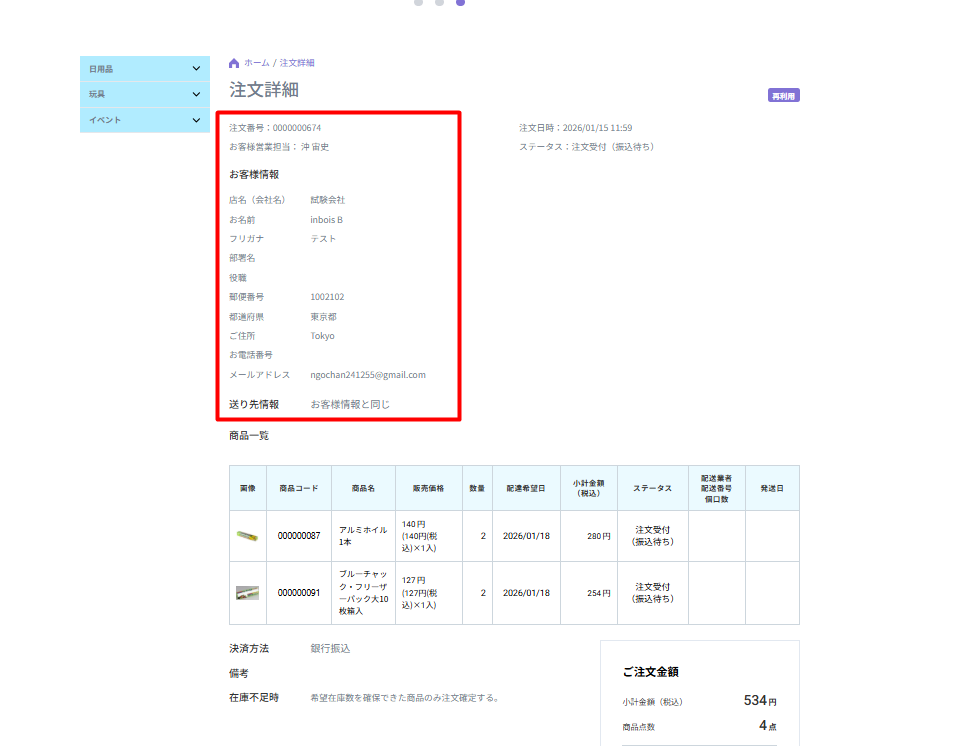Click the home icon in the breadcrumb

[x=234, y=63]
